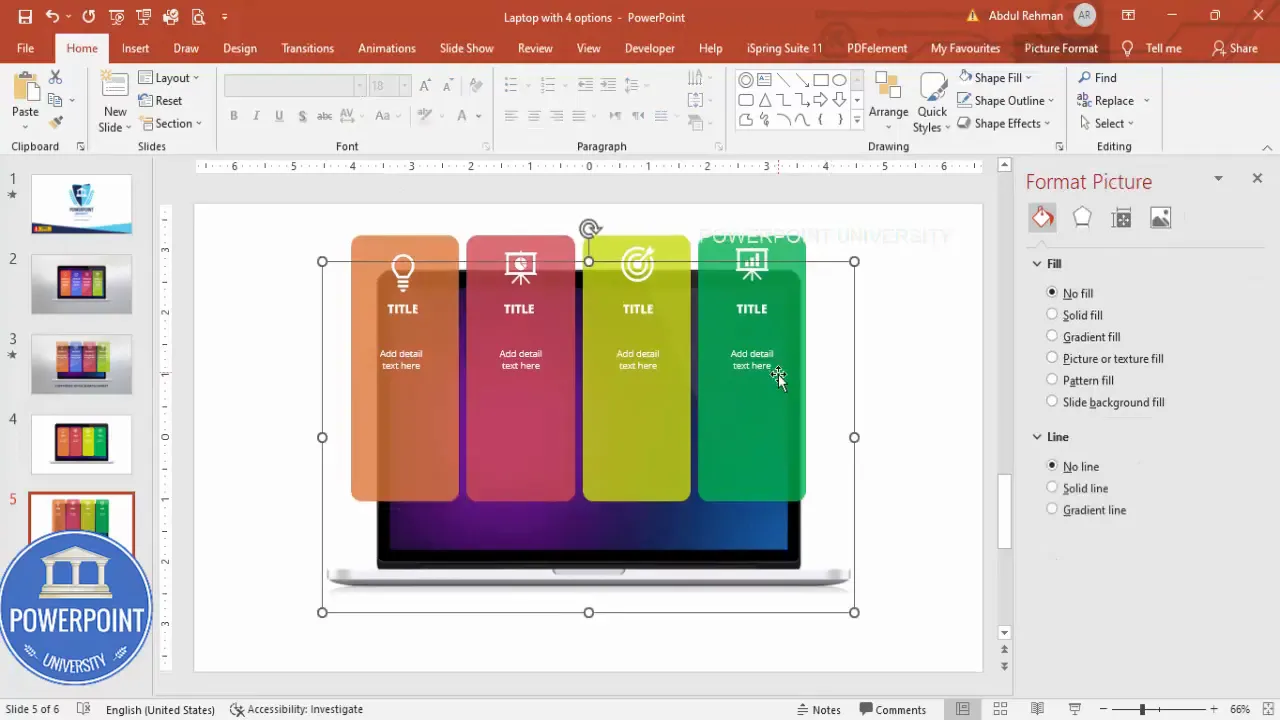Screen dimensions: 1280x720
Task: Click the Format Painter brush icon
Action: pyautogui.click(x=55, y=122)
